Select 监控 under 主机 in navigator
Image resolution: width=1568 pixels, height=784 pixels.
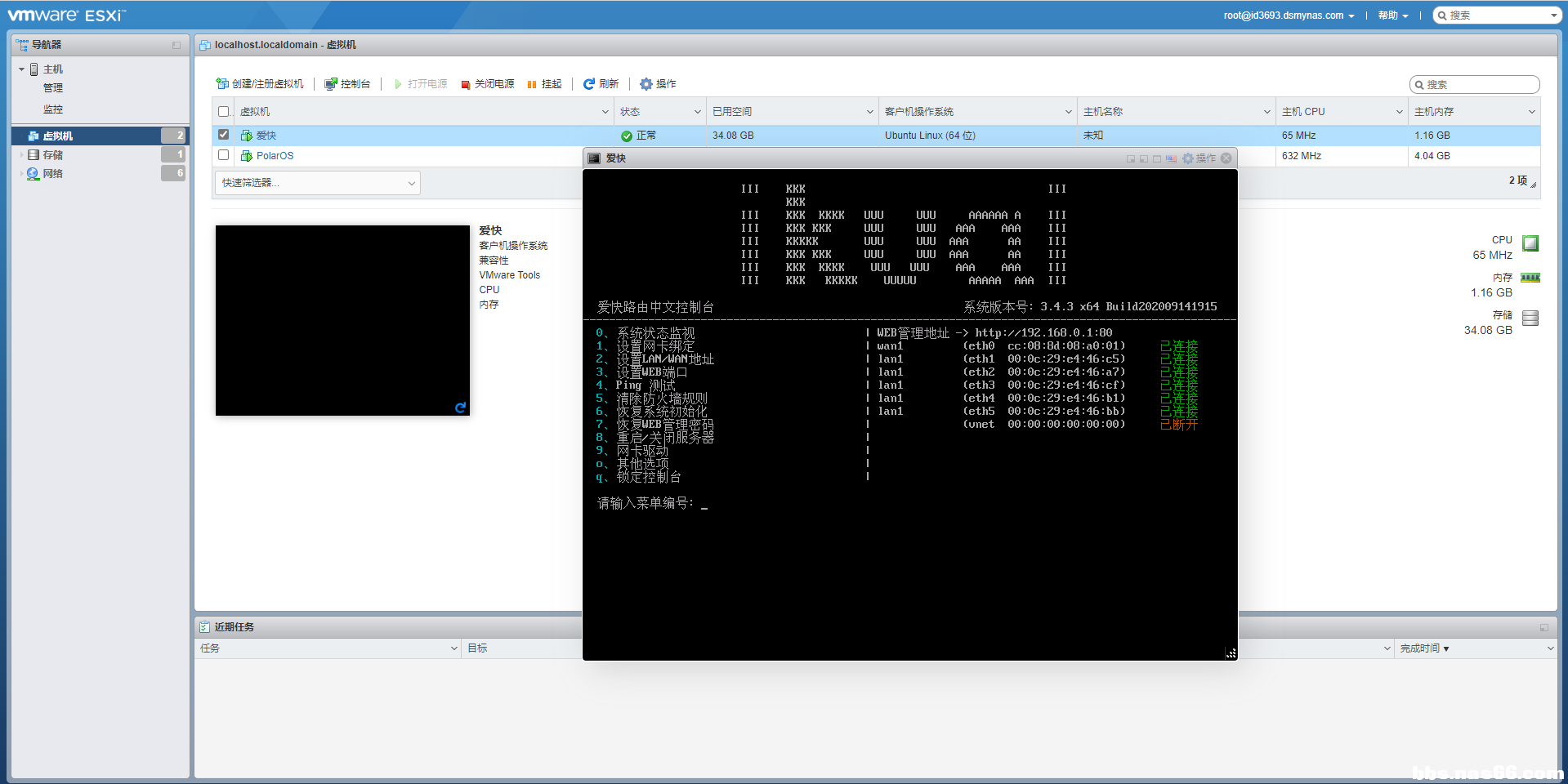(x=53, y=109)
